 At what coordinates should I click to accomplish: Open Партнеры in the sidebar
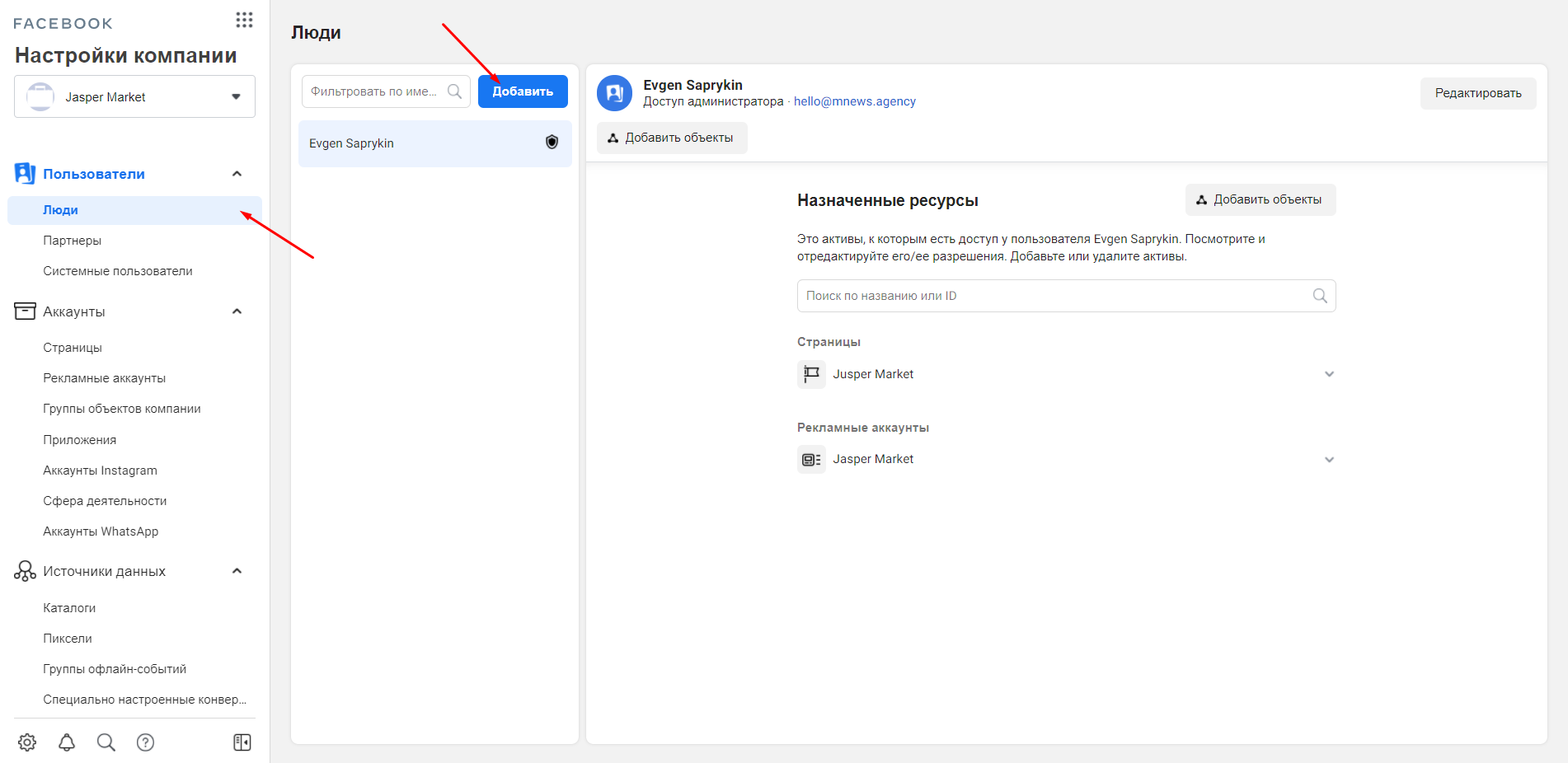point(73,241)
